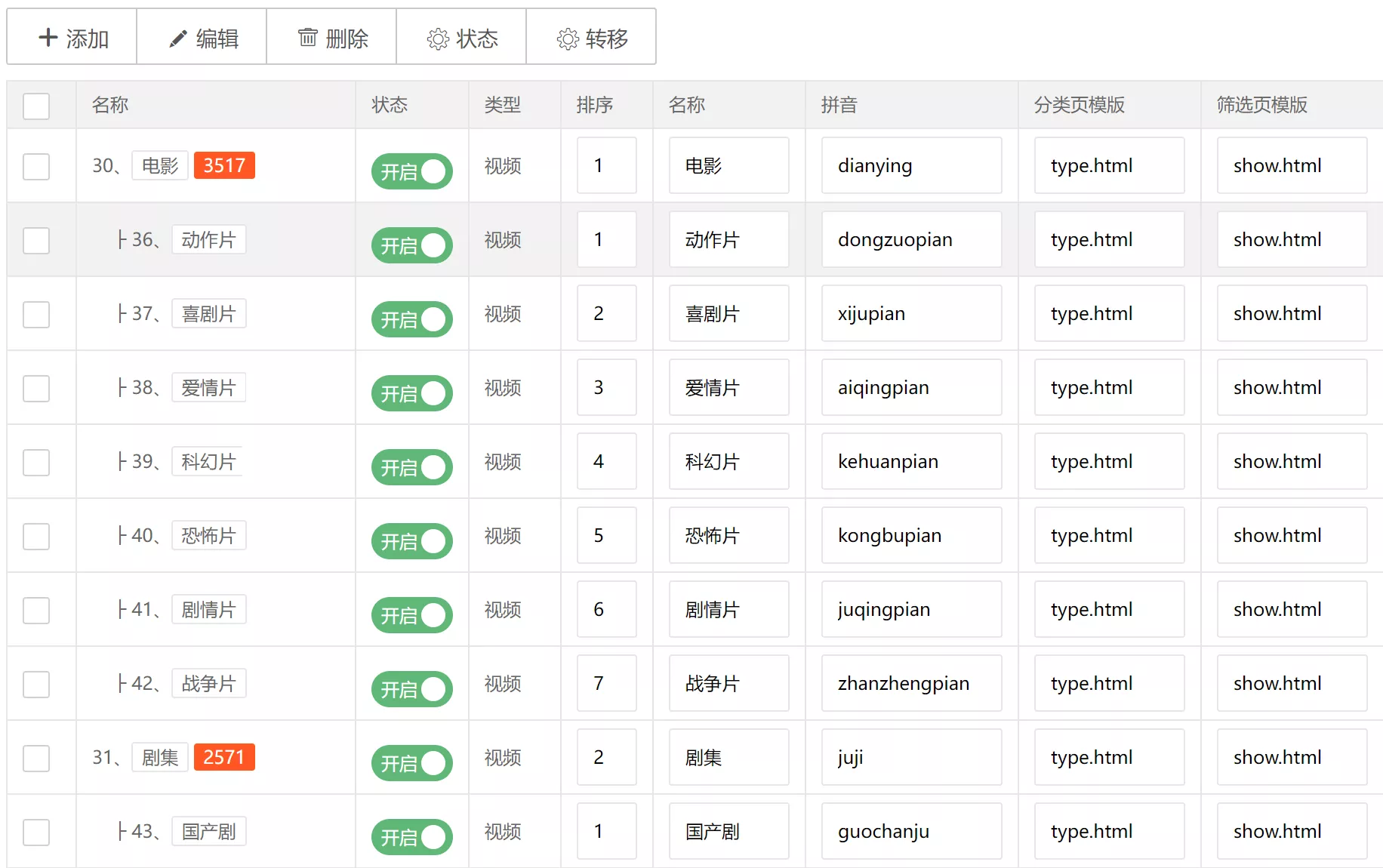1383x868 pixels.
Task: Click the trash can delete icon
Action: pos(307,38)
